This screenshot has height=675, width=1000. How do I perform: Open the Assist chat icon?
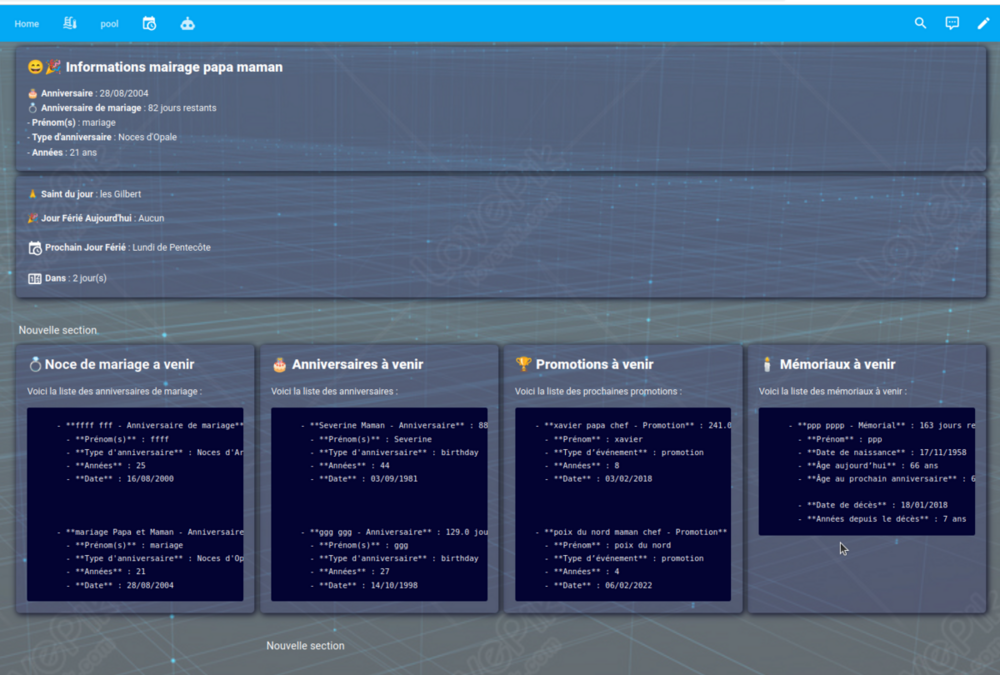[952, 23]
